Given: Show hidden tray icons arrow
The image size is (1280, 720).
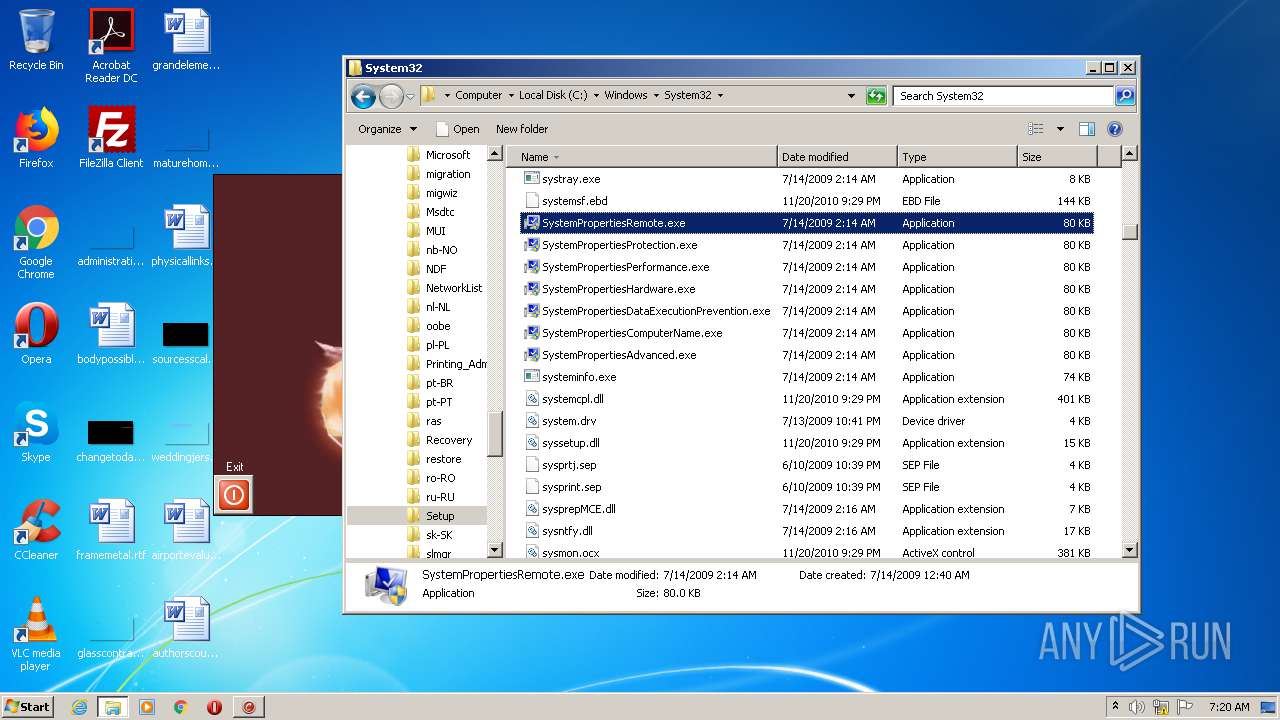Looking at the screenshot, I should click(1116, 706).
